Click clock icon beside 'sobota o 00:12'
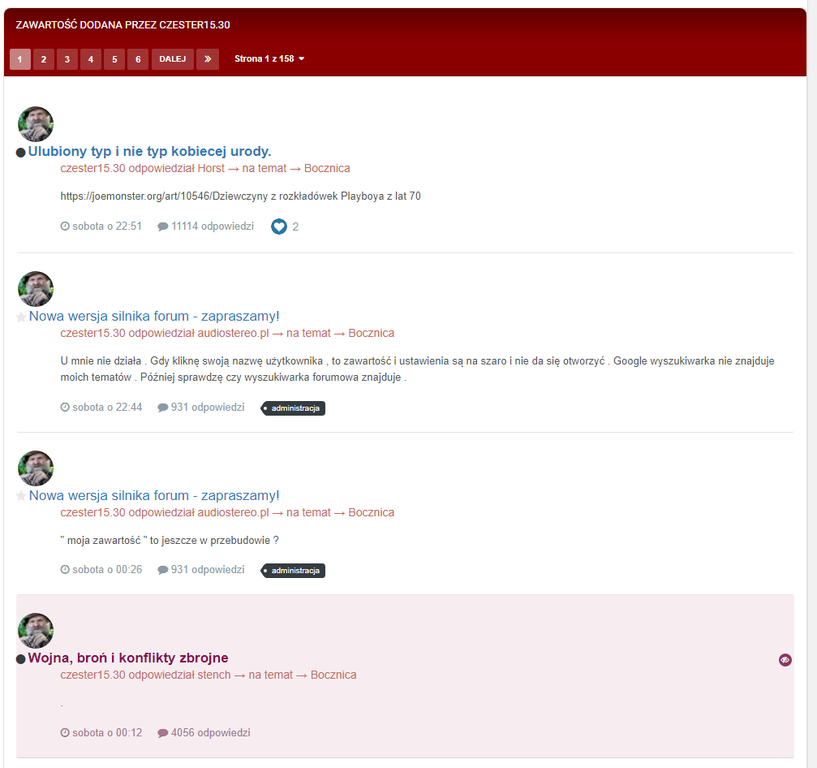This screenshot has width=817, height=768. 65,733
